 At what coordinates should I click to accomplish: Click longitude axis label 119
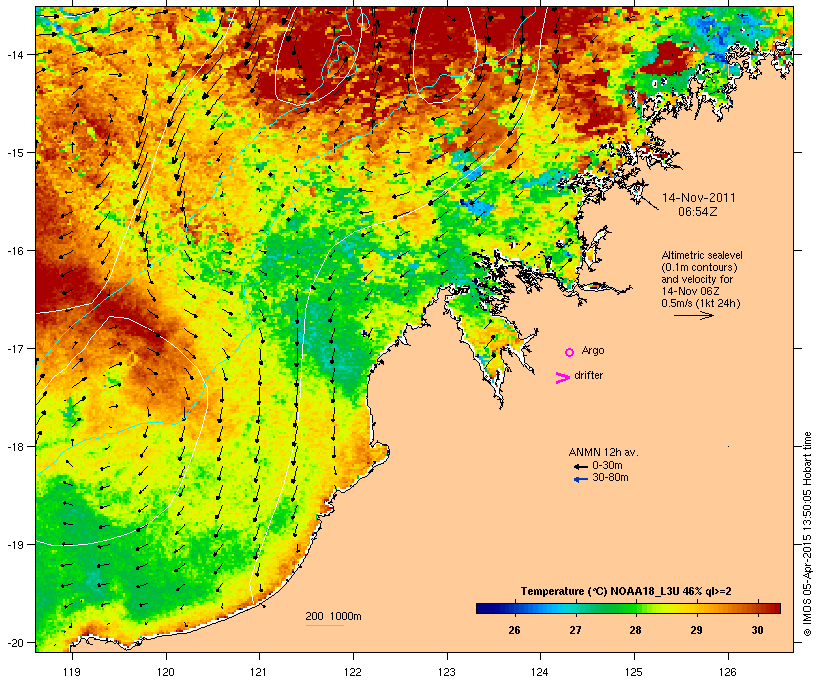click(72, 672)
